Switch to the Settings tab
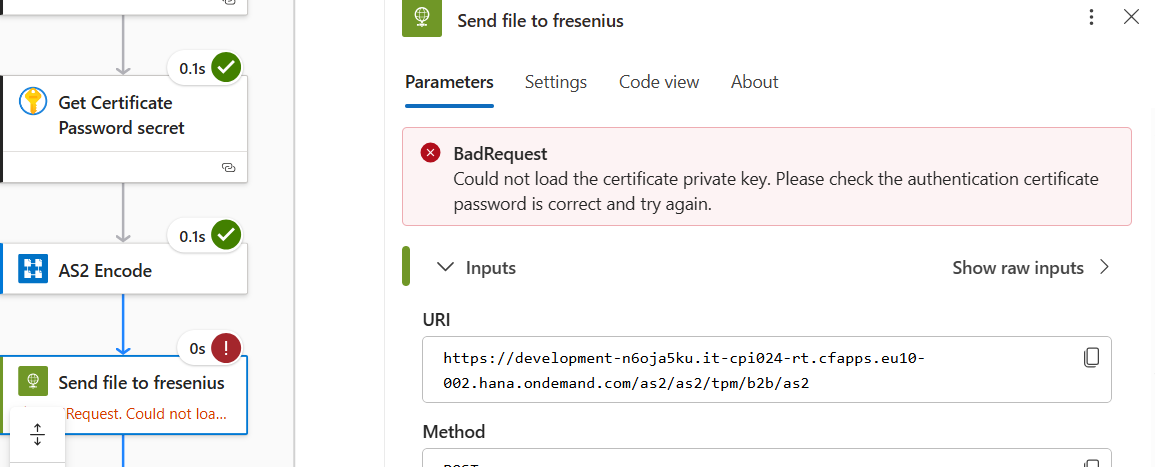Viewport: 1155px width, 467px height. pyautogui.click(x=555, y=82)
